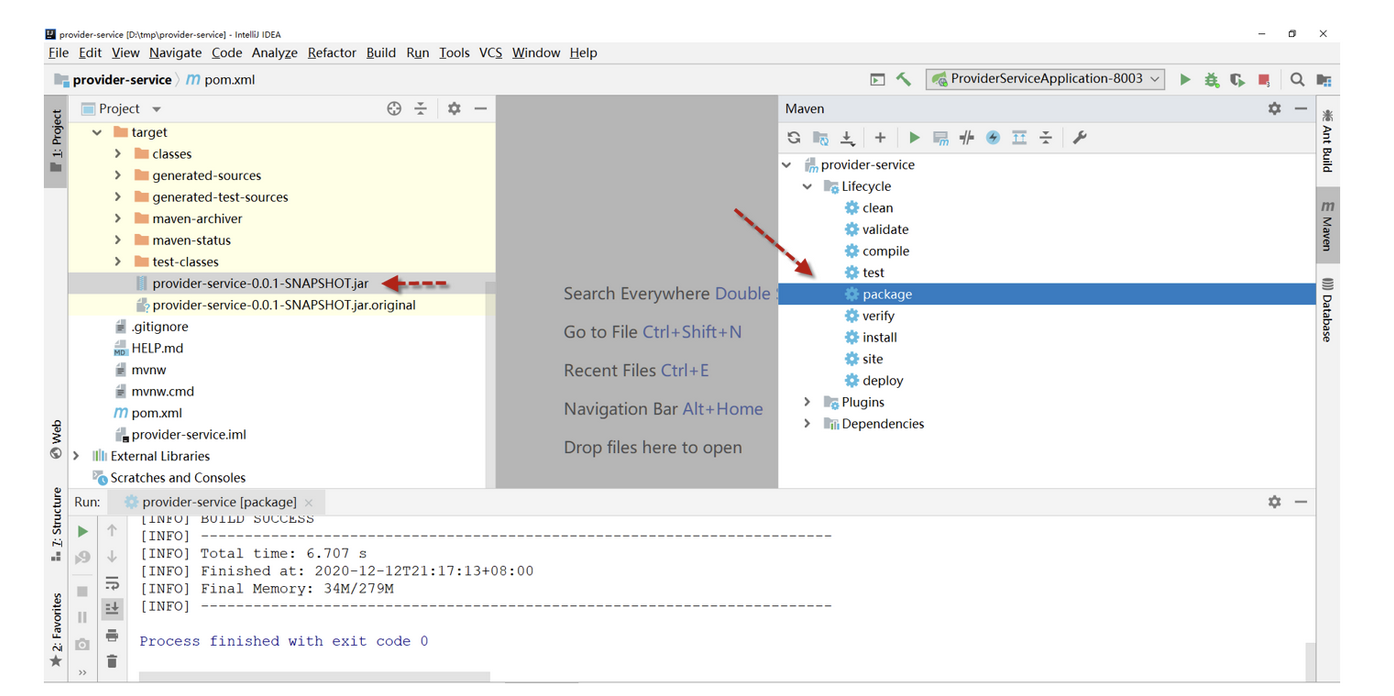This screenshot has height=696, width=1394.
Task: Toggle Skip Tests mode in Maven toolbar
Action: click(x=993, y=138)
